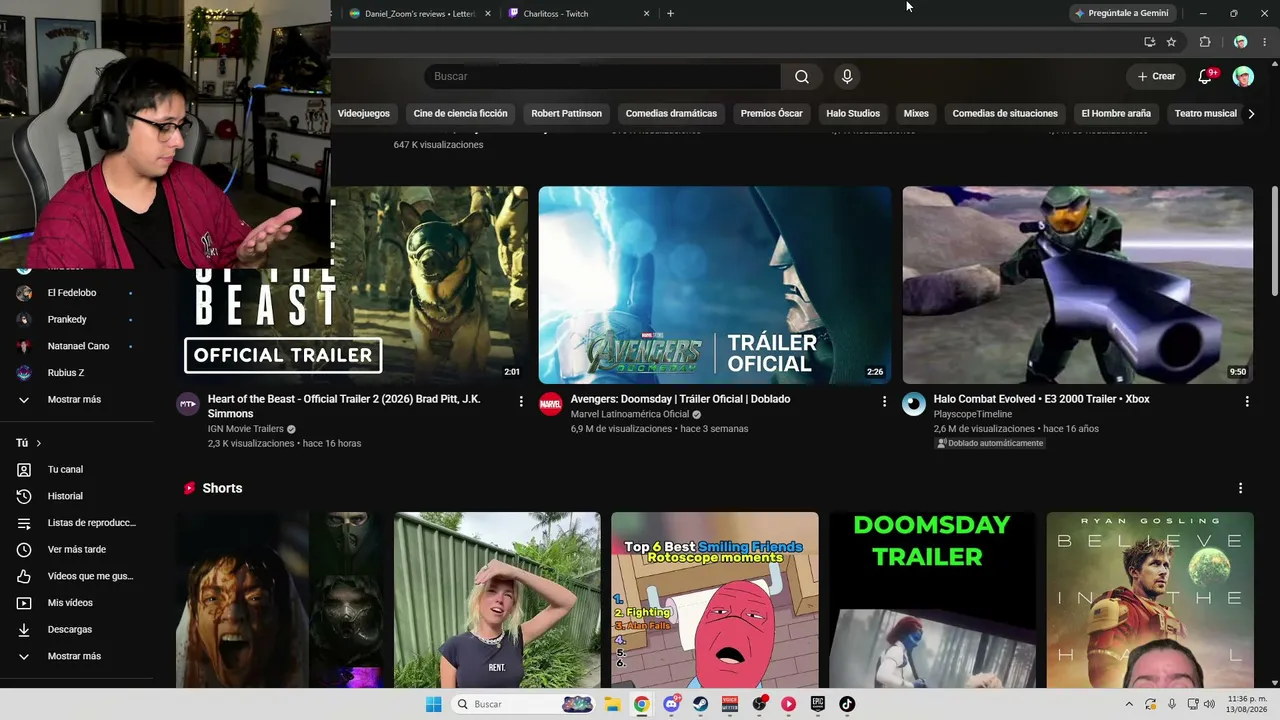Filter by Videojuegos chip
Image resolution: width=1280 pixels, height=720 pixels.
[x=363, y=114]
